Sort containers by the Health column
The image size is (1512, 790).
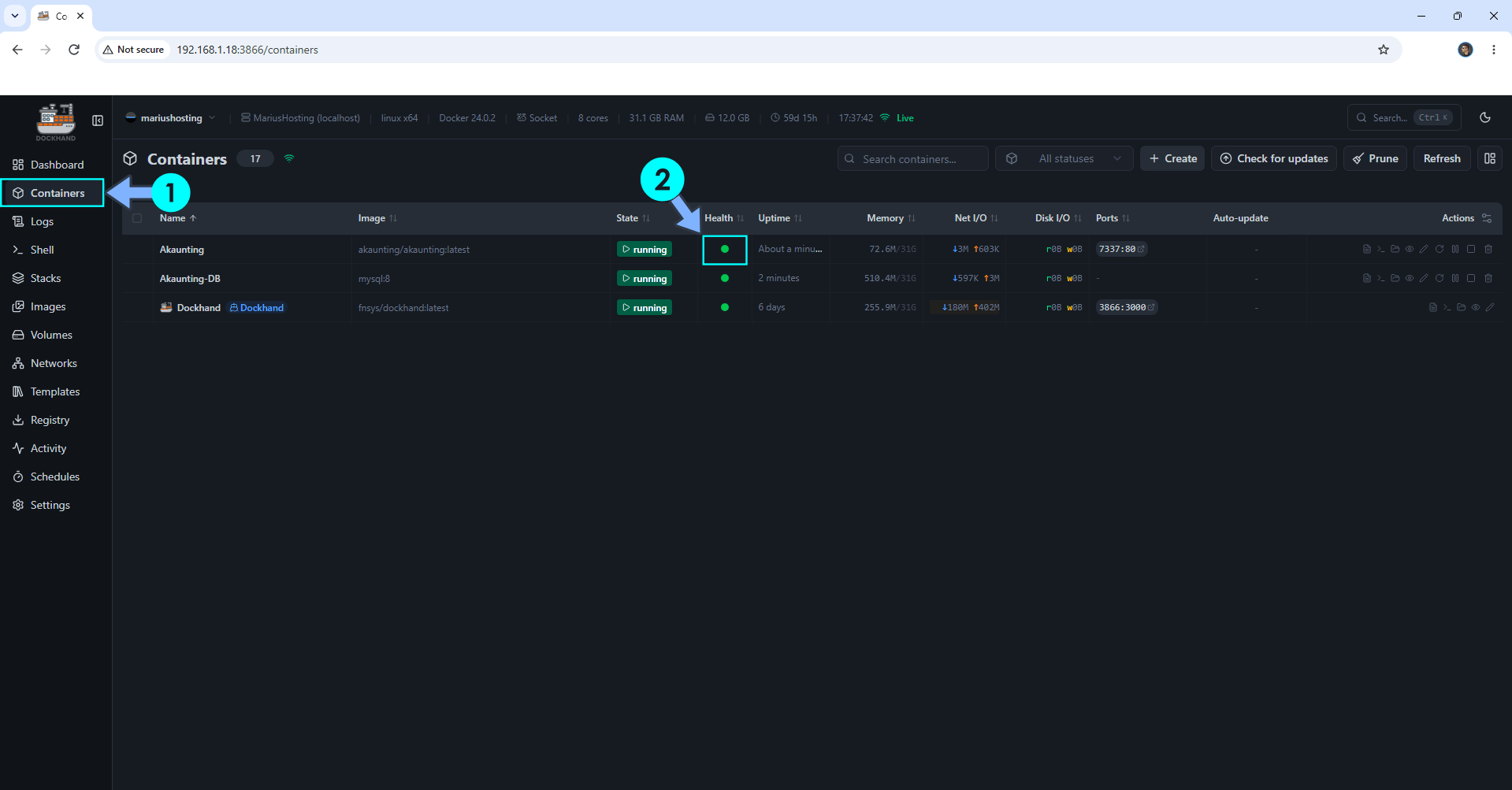[x=724, y=218]
